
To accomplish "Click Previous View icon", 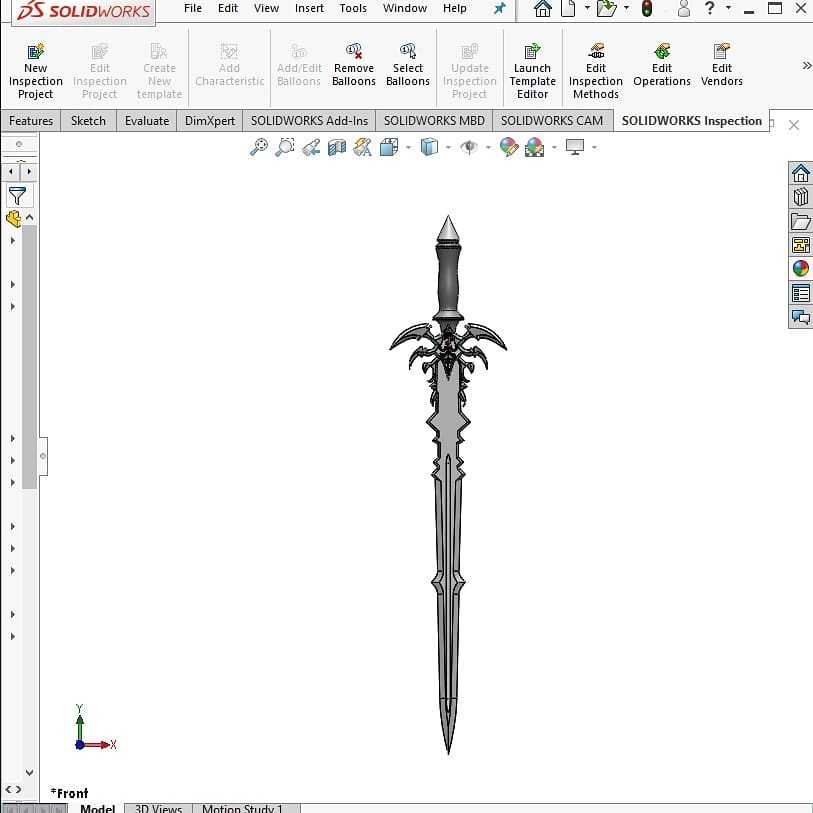I will point(311,147).
